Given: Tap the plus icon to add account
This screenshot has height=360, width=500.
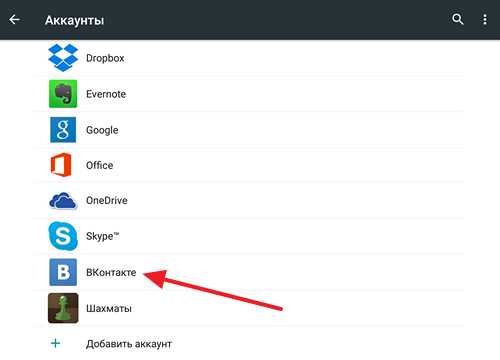Looking at the screenshot, I should 55,343.
